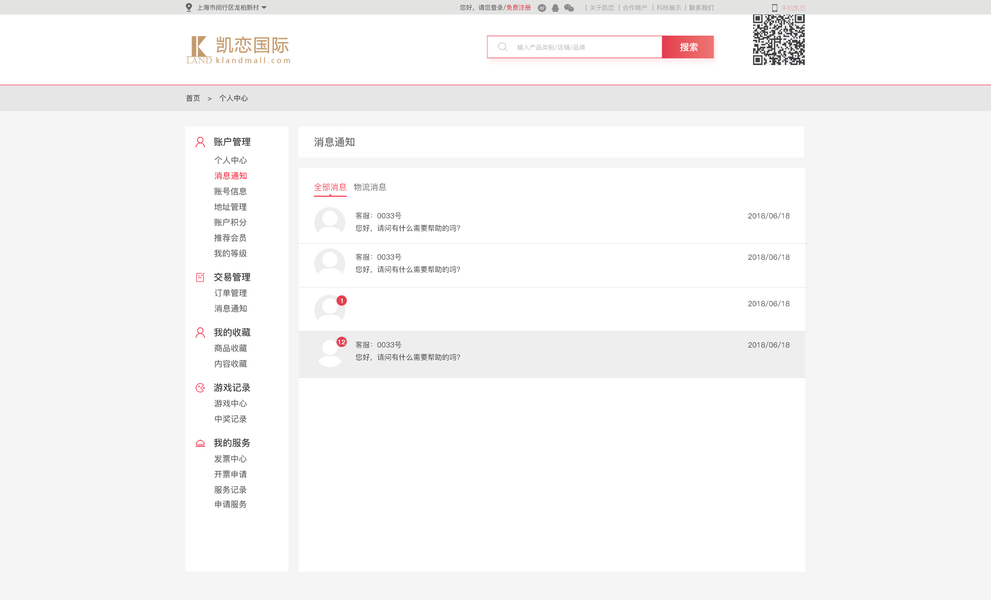991x600 pixels.
Task: Click the 免费注册 registration link
Action: [520, 7]
